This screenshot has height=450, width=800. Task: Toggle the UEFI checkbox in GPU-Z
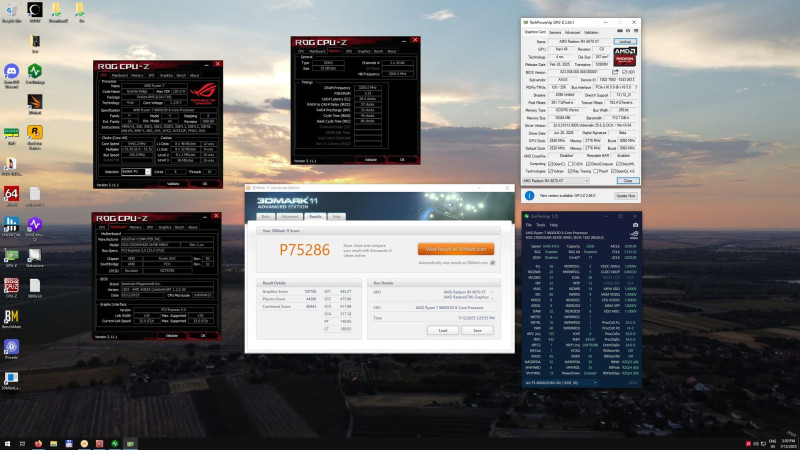click(624, 72)
